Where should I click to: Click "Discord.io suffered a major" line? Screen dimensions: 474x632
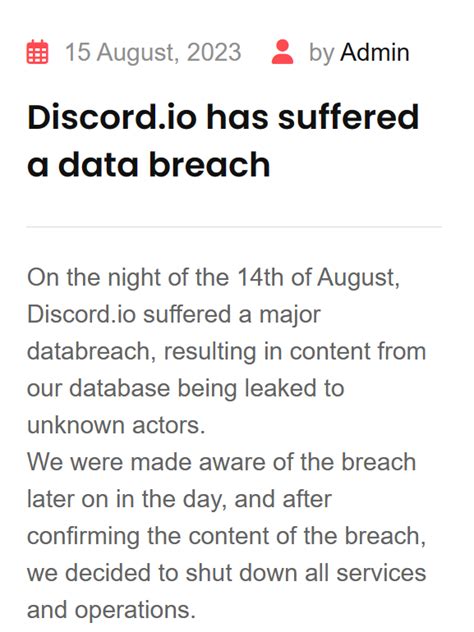click(174, 314)
